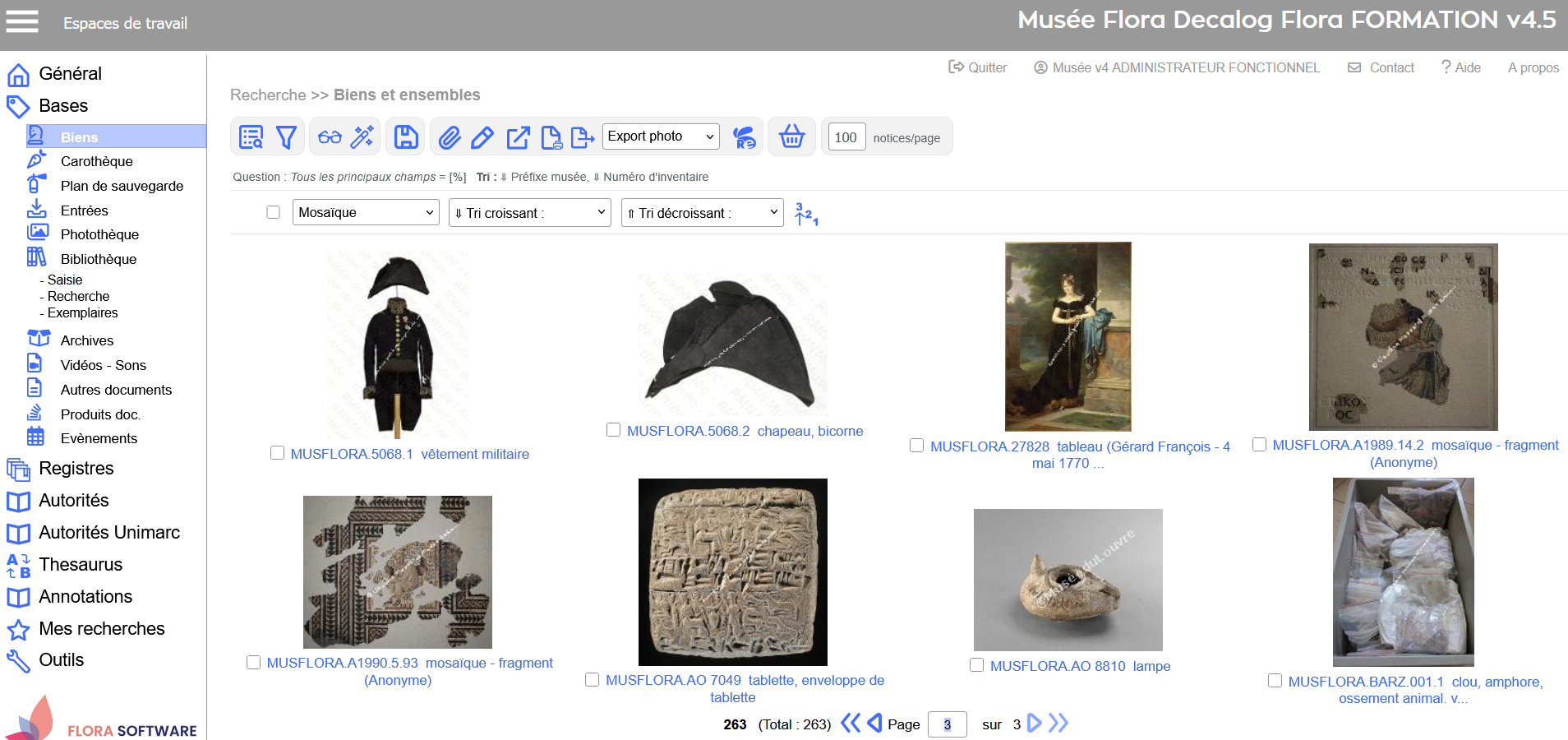The height and width of the screenshot is (740, 1568).
Task: Click the cuneiform tablet thumbnail
Action: 732,572
